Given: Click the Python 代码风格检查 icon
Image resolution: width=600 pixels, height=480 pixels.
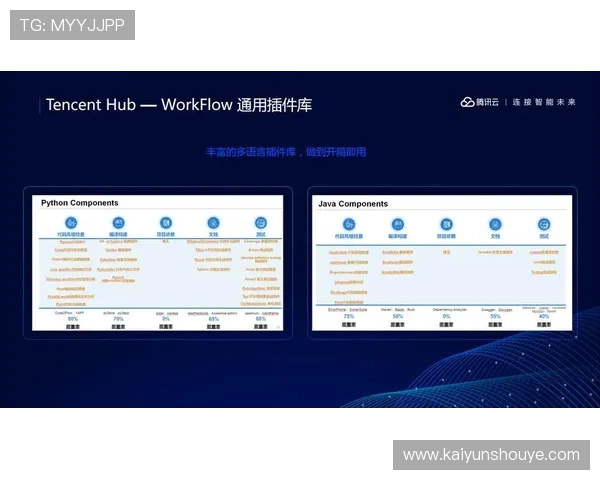Looking at the screenshot, I should click(x=71, y=223).
